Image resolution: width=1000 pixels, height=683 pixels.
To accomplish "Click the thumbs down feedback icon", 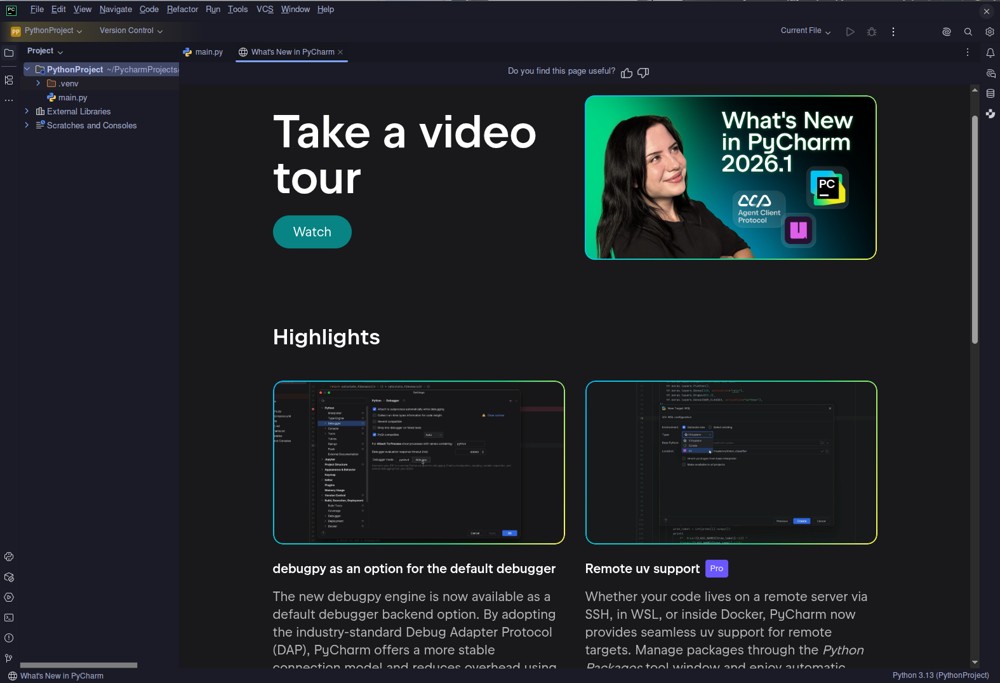I will 643,73.
